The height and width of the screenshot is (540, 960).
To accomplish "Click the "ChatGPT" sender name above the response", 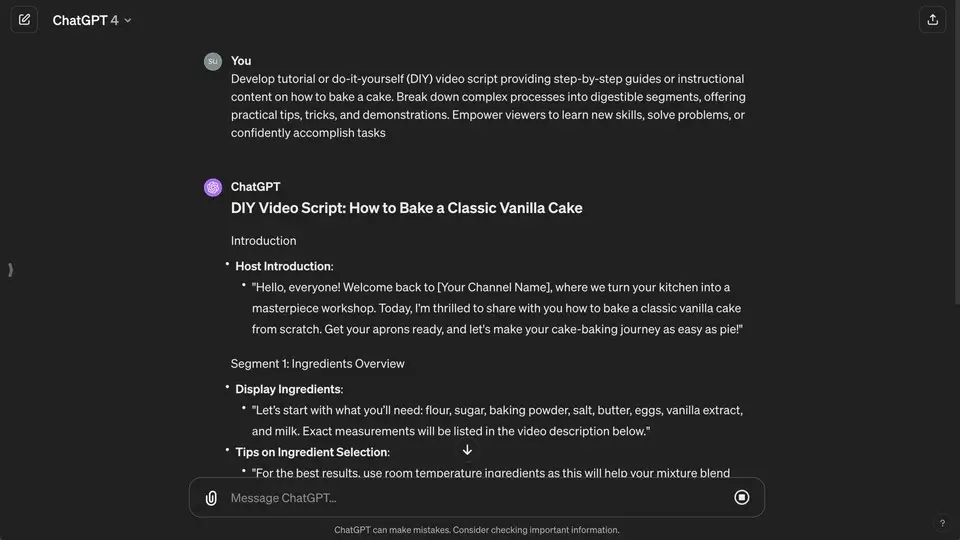I will (x=255, y=187).
